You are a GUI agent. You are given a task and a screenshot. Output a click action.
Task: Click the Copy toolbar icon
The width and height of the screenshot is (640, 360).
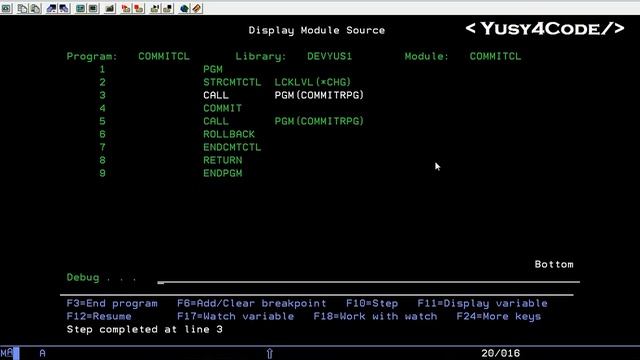(x=22, y=8)
